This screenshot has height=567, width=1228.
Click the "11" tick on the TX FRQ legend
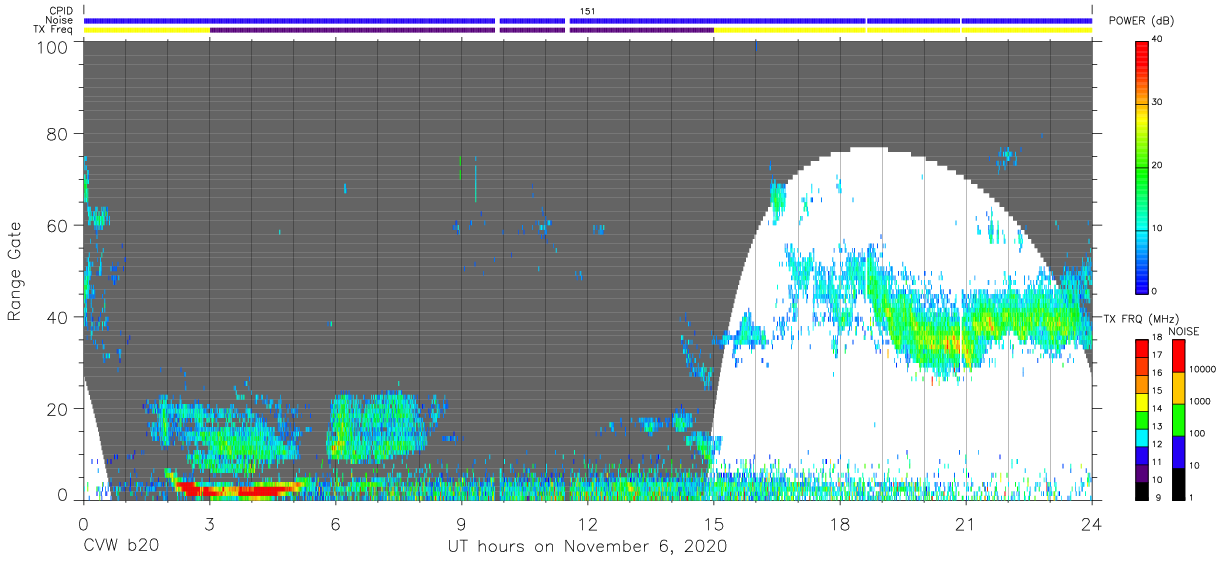(1158, 461)
